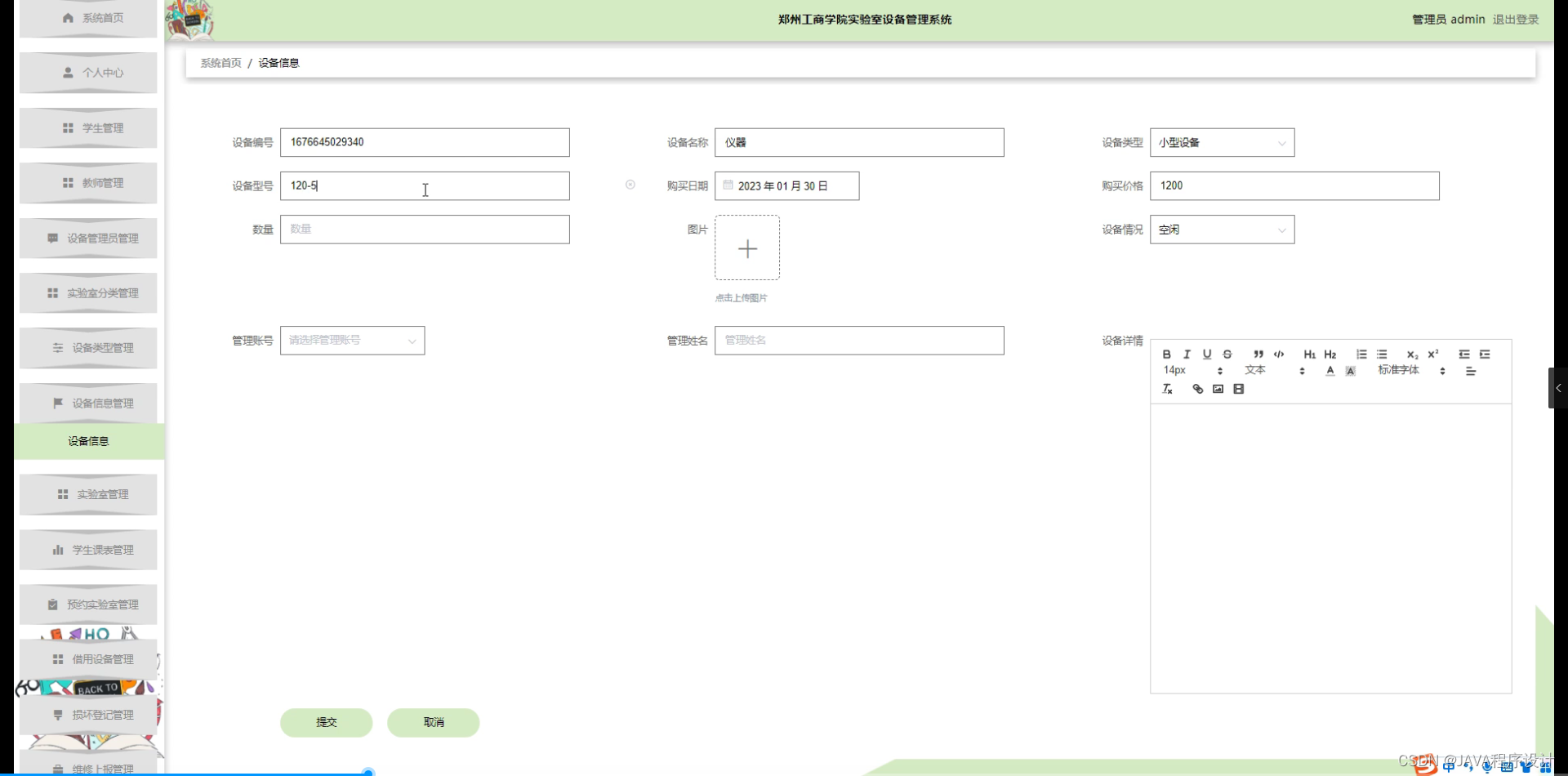Expand the collapsed side panel arrow at right edge
This screenshot has height=776, width=1568.
pos(1558,388)
